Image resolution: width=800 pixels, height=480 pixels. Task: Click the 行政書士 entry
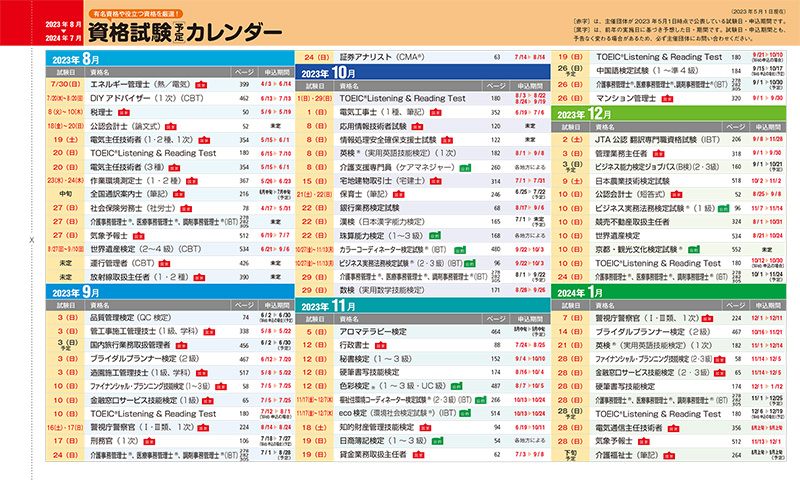(x=354, y=345)
